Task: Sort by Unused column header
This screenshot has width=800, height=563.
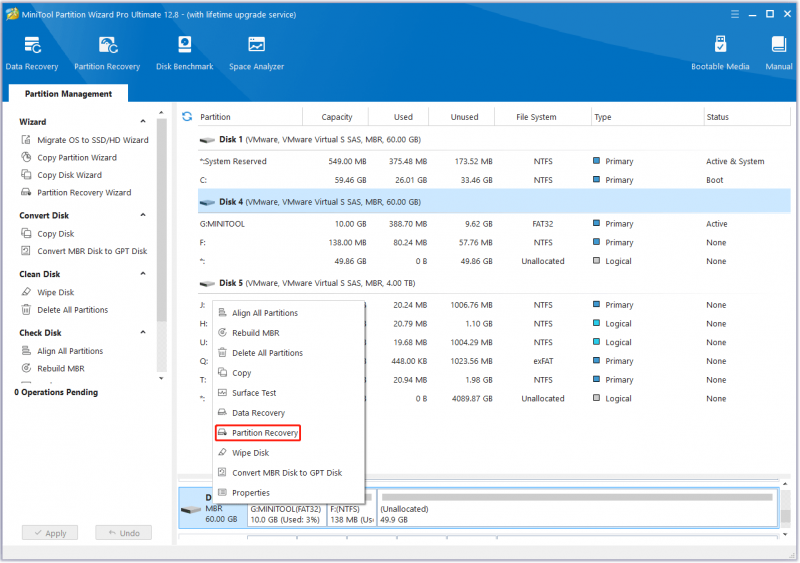Action: tap(464, 117)
